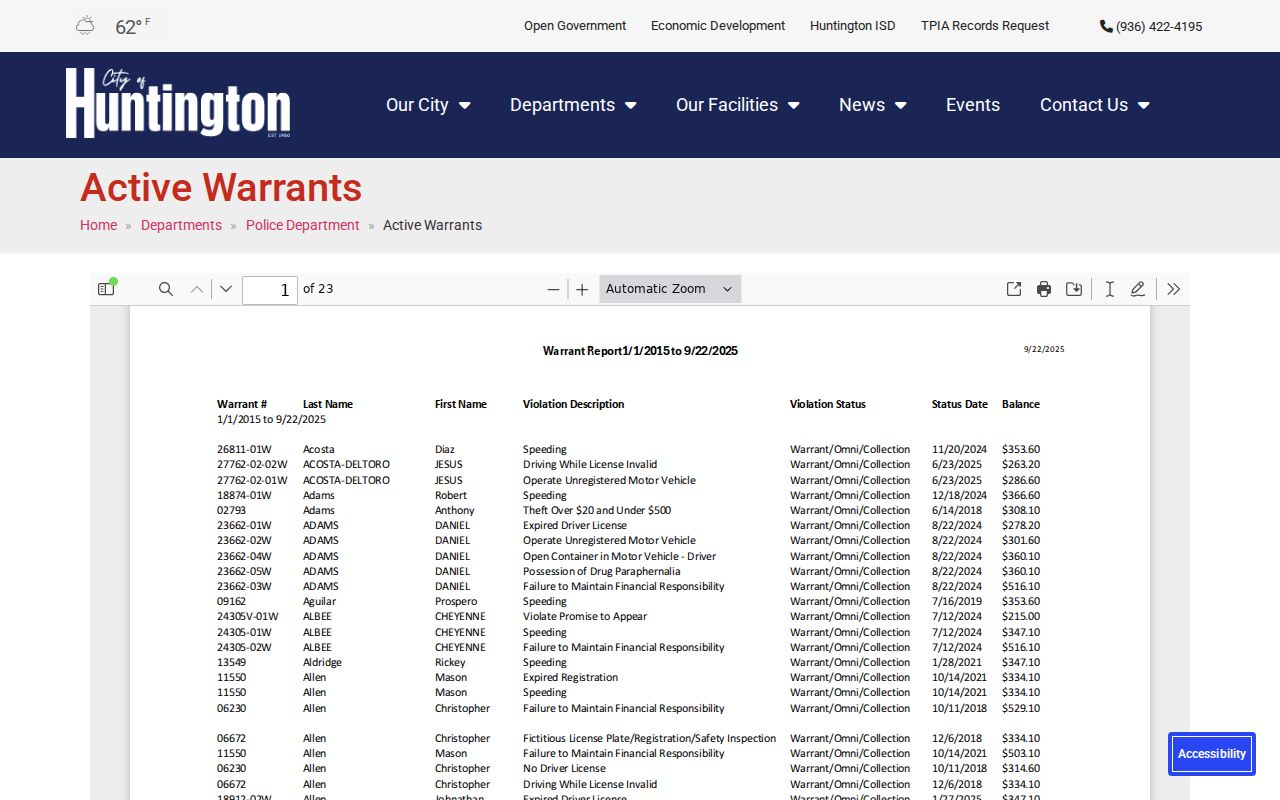
Task: Expand the Departments menu
Action: pos(573,105)
